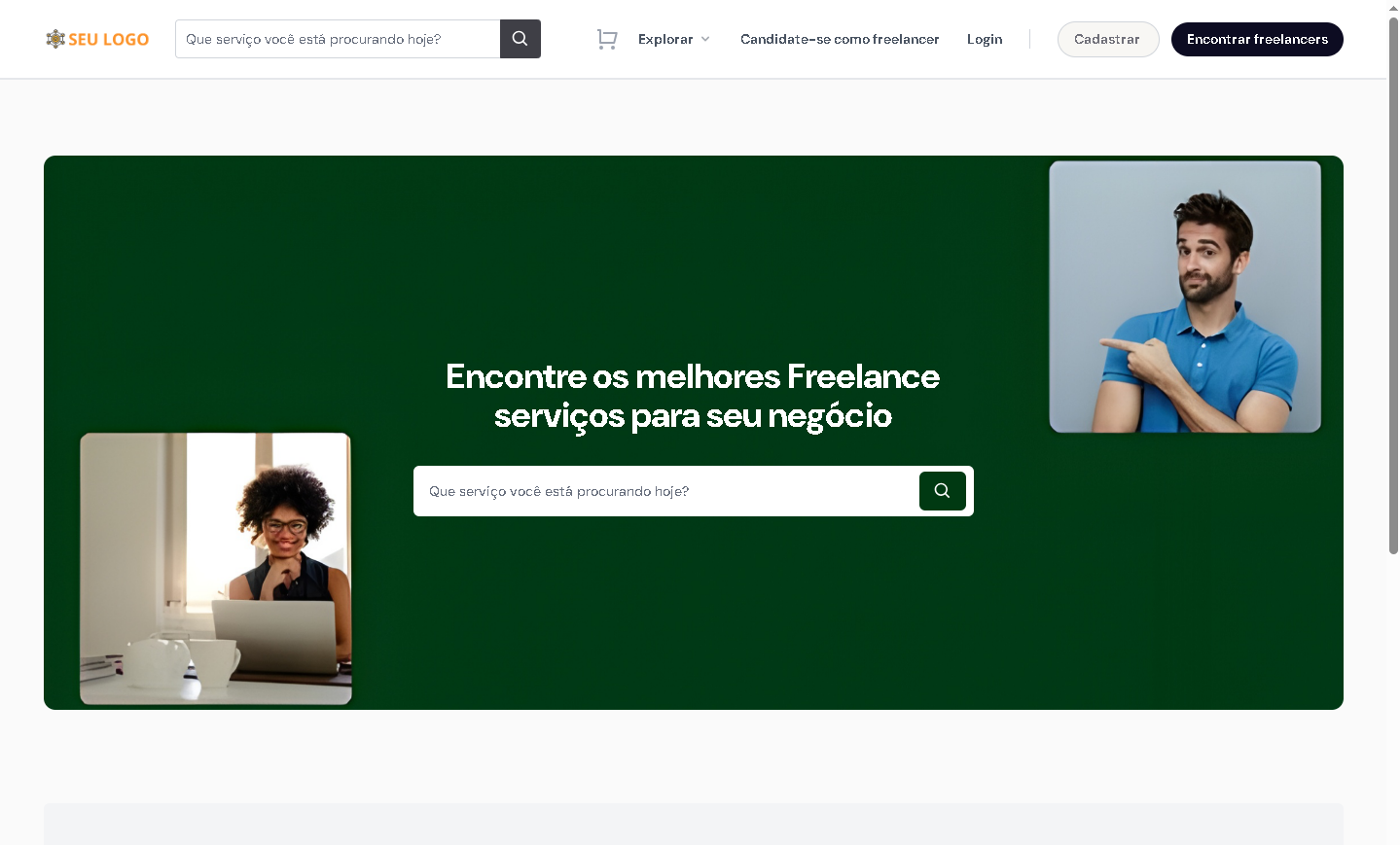Click the magnifier button in the header search
This screenshot has height=845, width=1400.
pos(520,39)
